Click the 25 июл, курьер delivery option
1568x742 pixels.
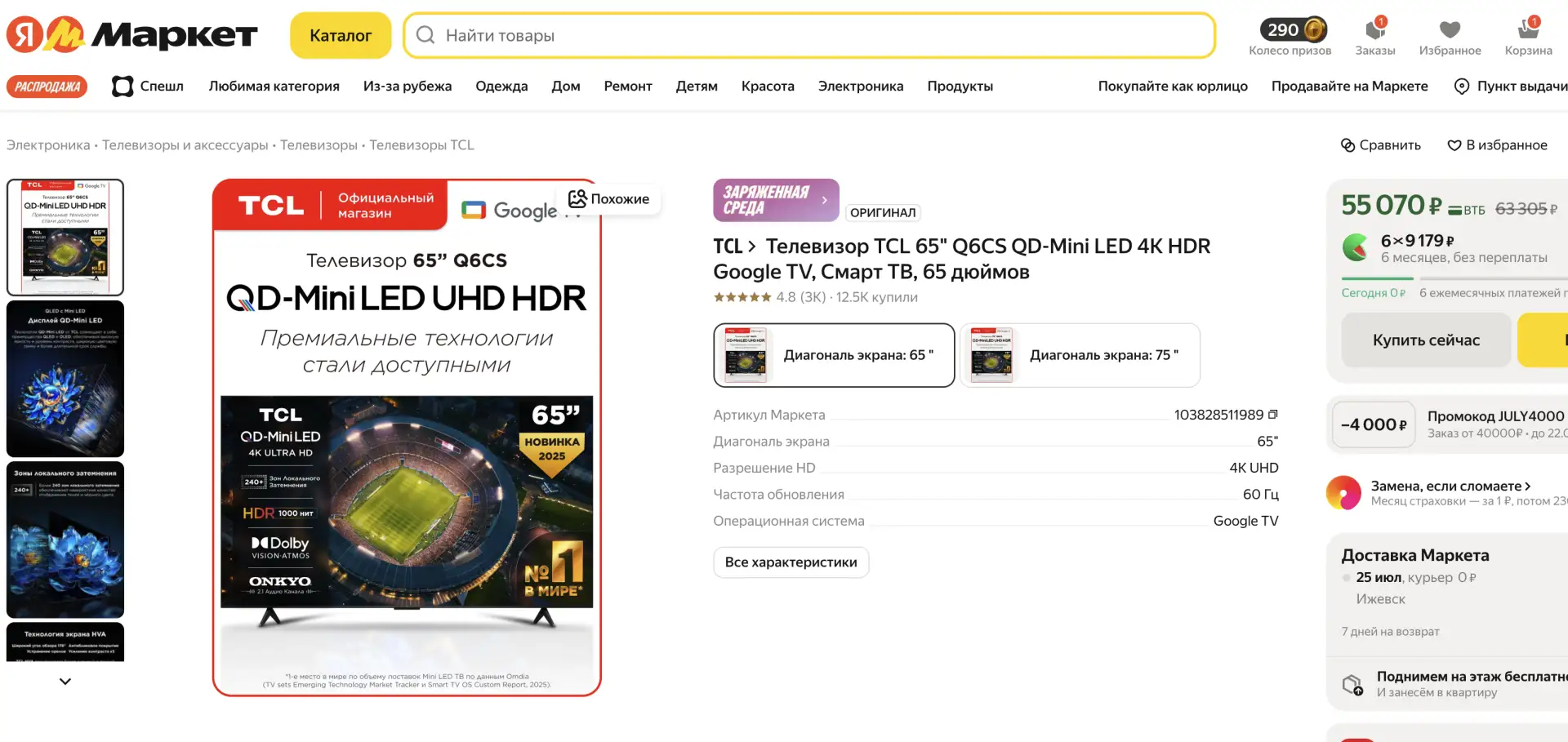(x=1416, y=577)
